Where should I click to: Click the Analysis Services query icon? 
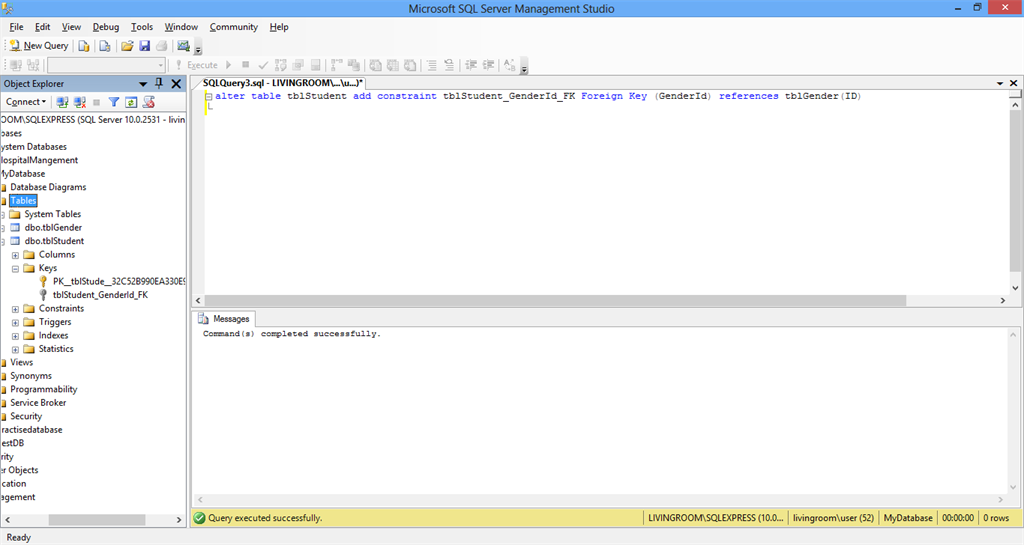pos(104,46)
